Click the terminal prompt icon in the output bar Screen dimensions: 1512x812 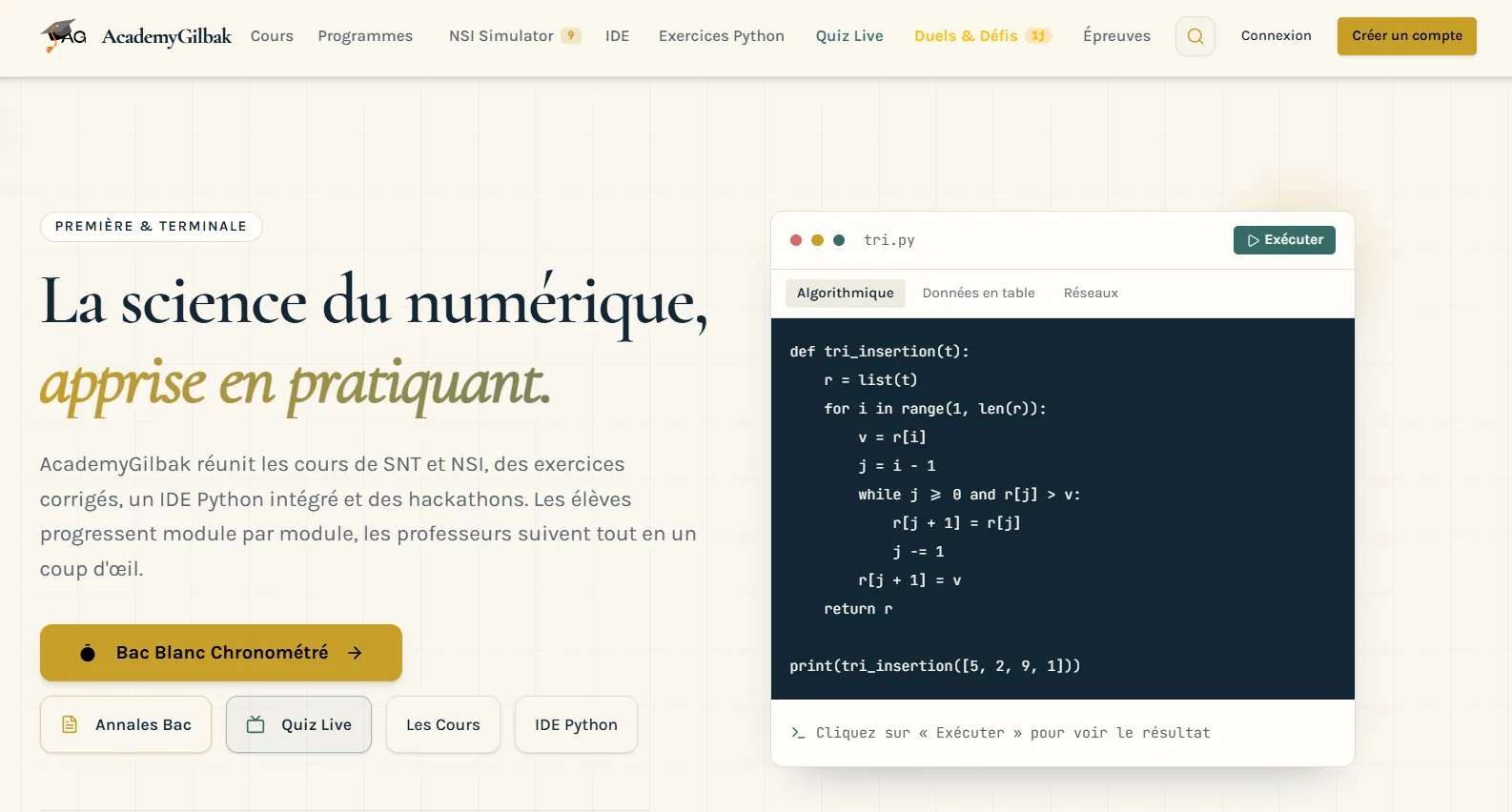click(798, 732)
